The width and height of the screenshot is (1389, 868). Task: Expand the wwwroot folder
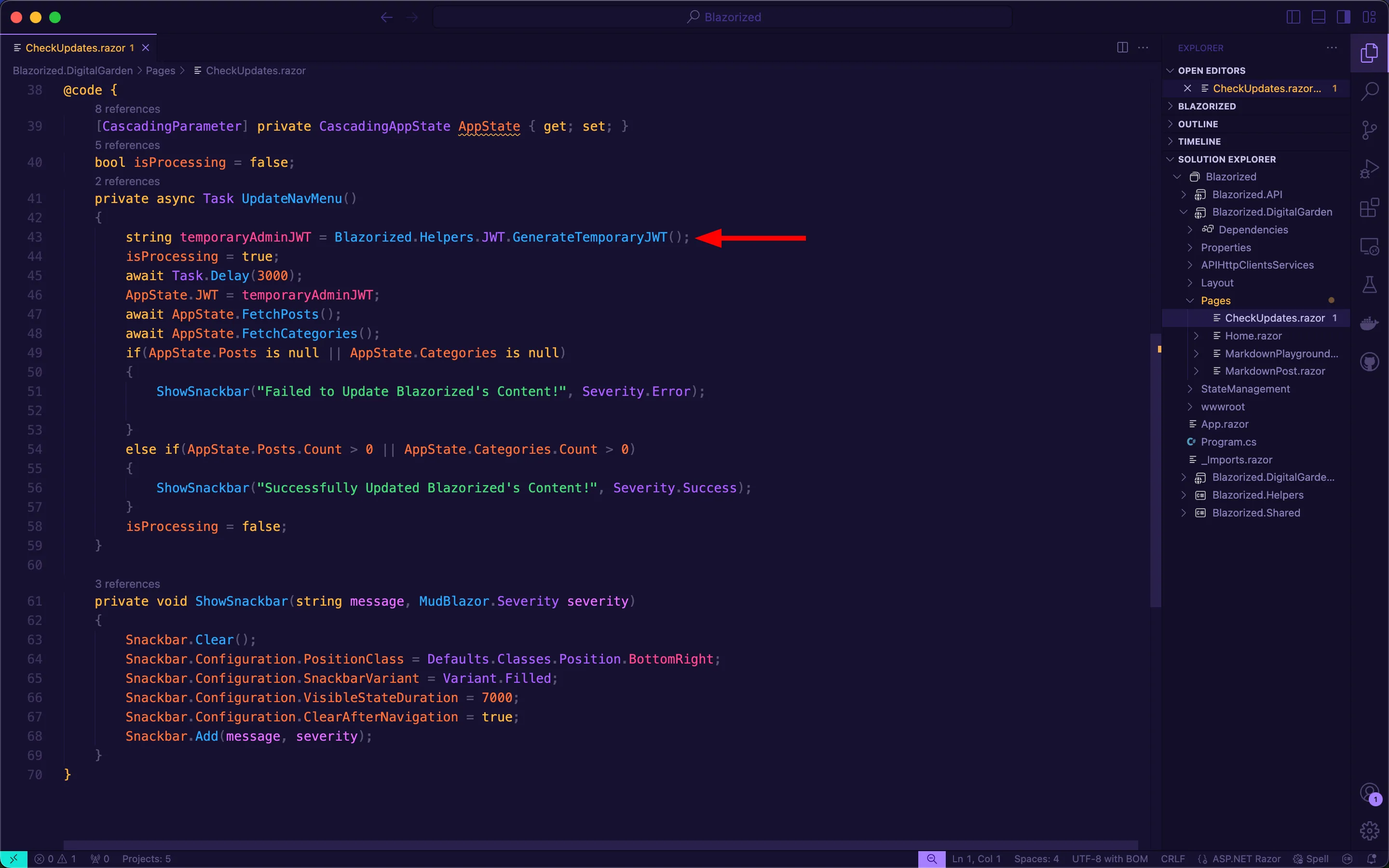click(1190, 407)
